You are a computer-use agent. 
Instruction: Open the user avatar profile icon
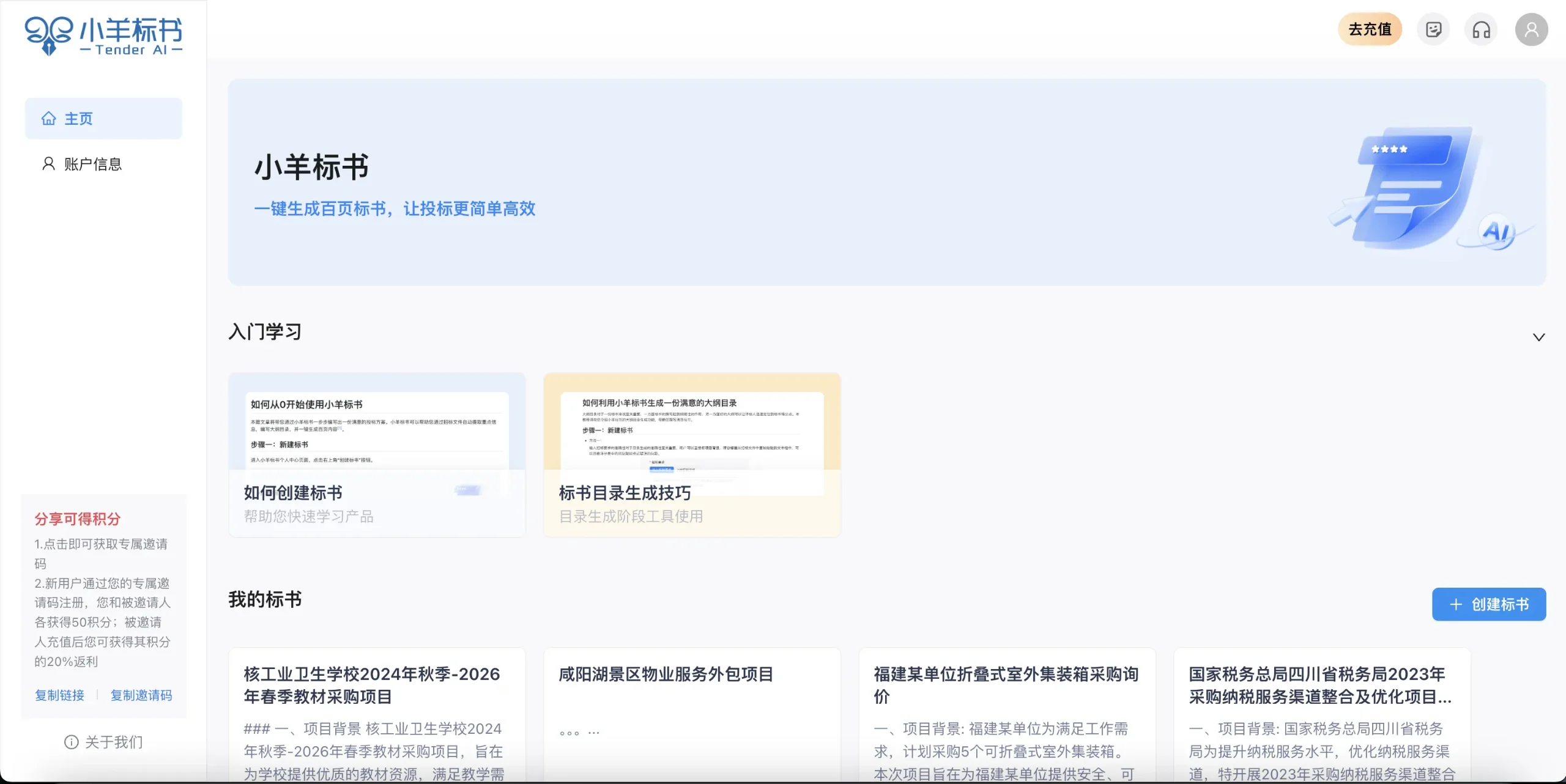1531,29
